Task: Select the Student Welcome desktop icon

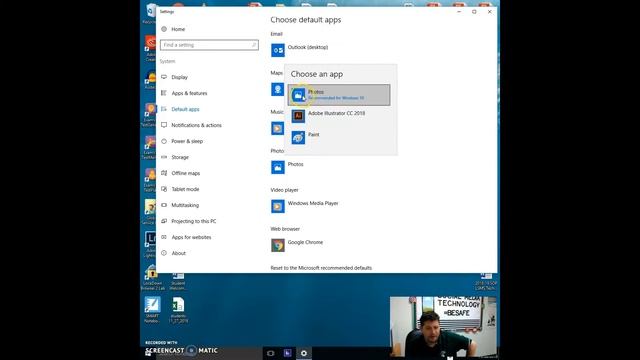Action: pyautogui.click(x=178, y=281)
